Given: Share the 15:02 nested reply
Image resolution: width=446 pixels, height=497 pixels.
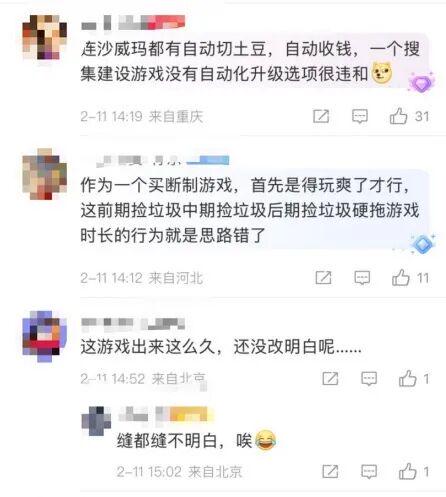Looking at the screenshot, I should [330, 472].
